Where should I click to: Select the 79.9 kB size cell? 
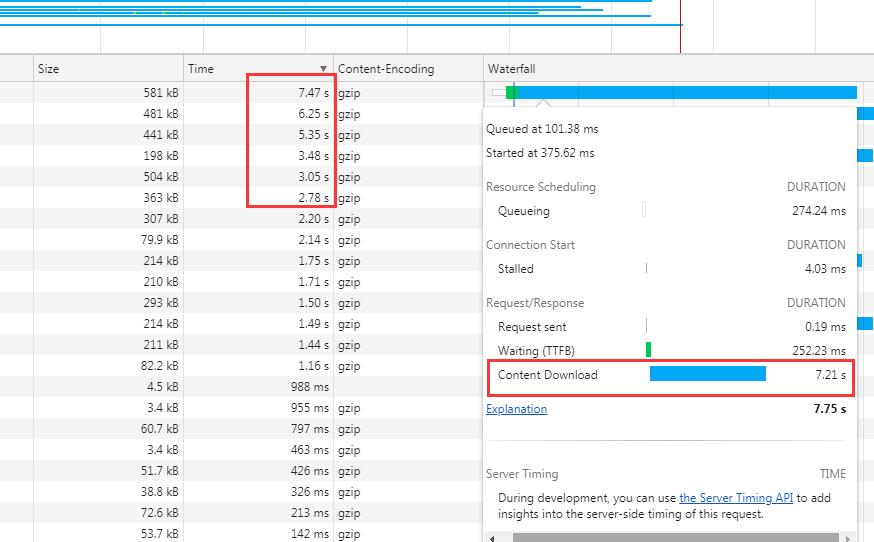[x=108, y=240]
